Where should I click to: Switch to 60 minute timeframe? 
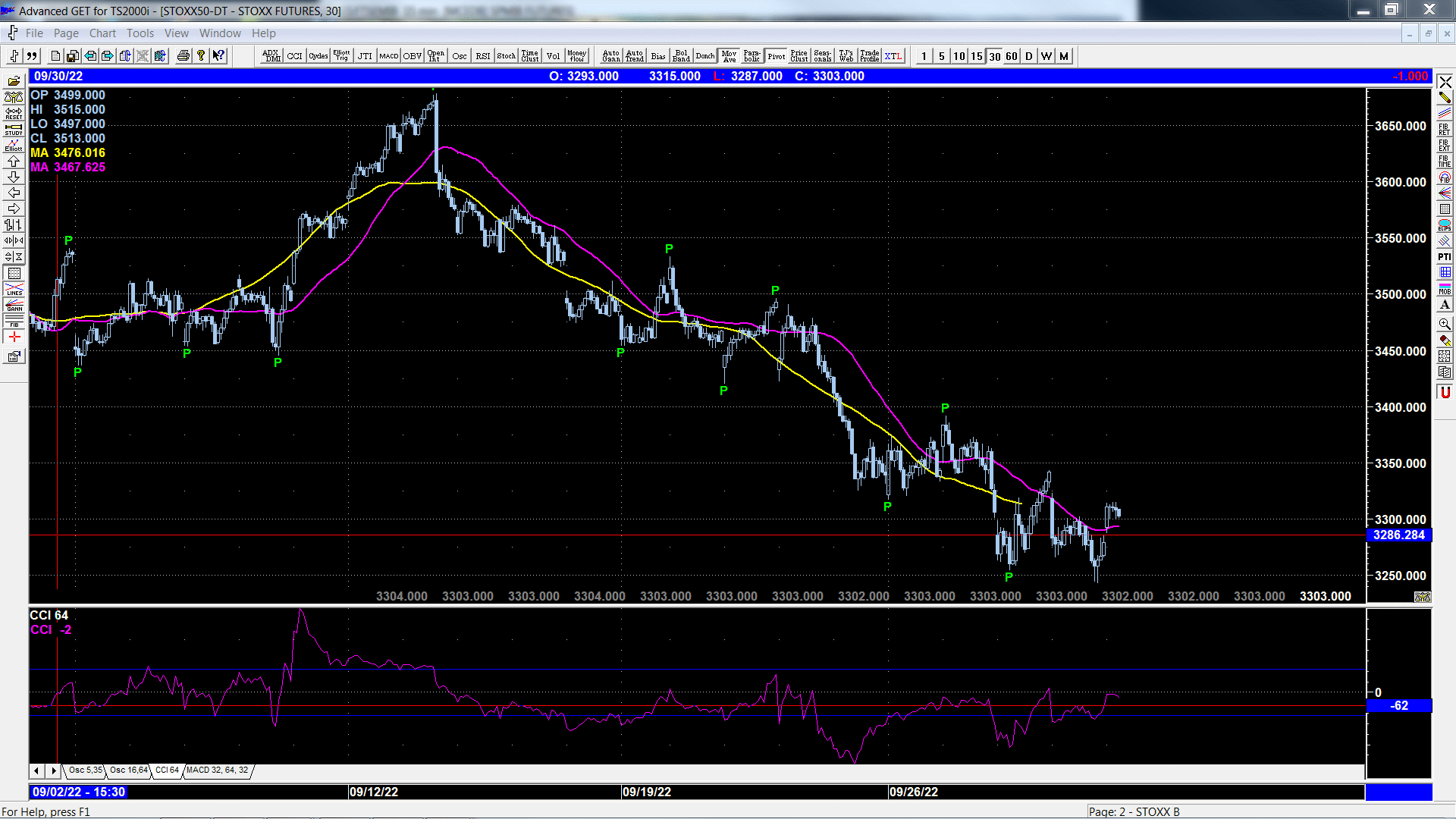pos(1012,56)
